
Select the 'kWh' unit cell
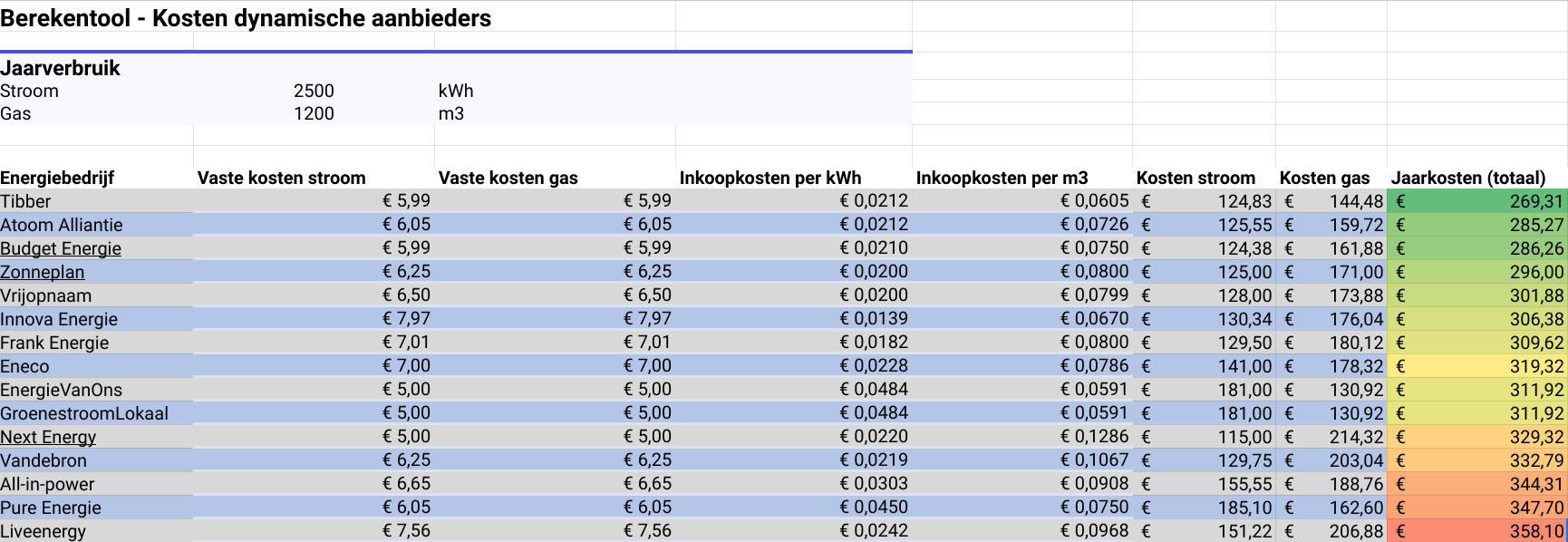(456, 91)
